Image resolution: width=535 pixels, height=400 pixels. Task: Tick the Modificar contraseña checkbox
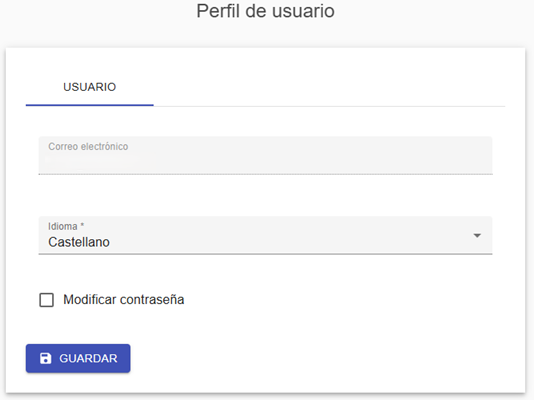coord(46,300)
